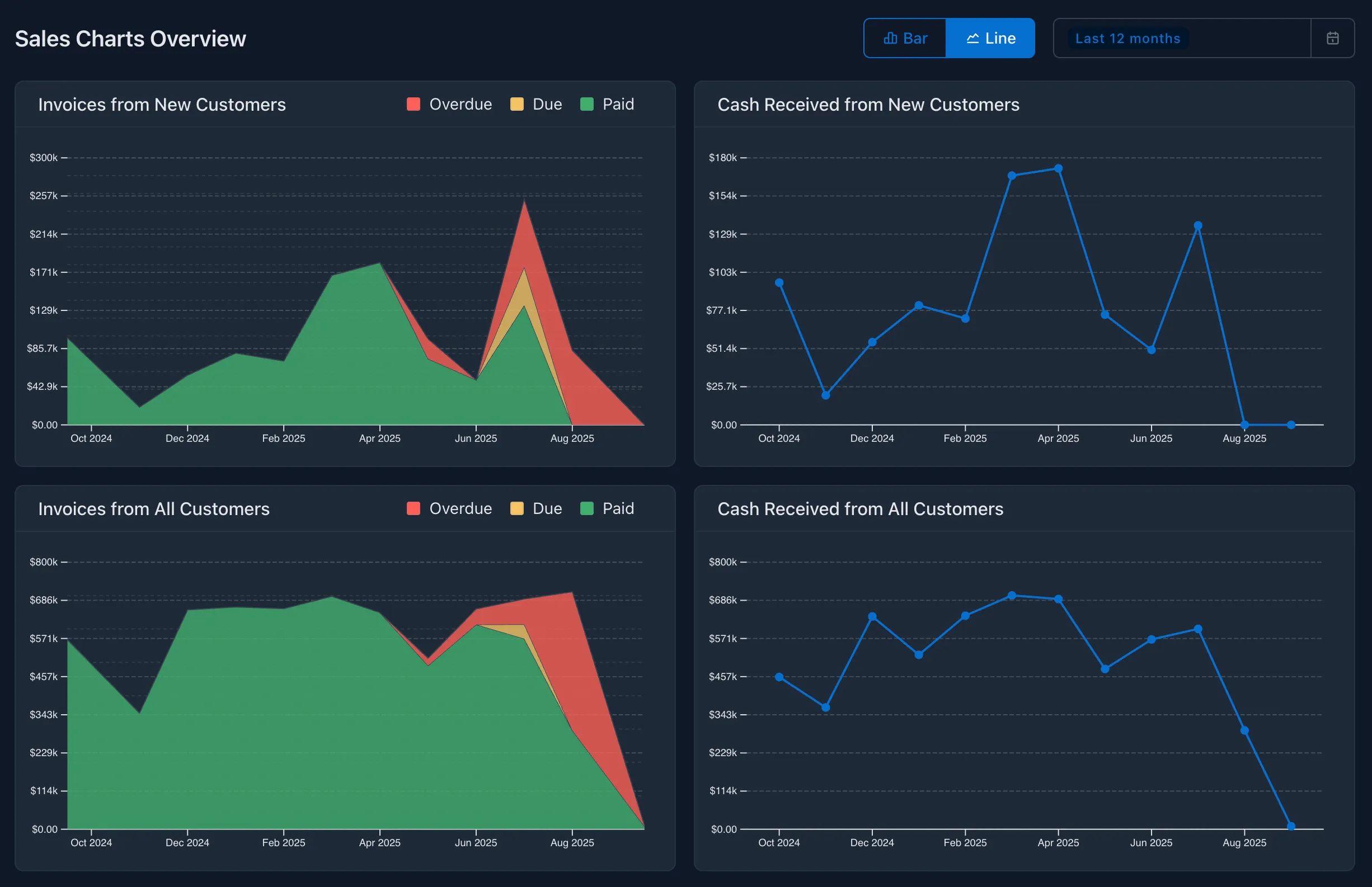Viewport: 1372px width, 887px height.
Task: Toggle Due legend in New Customers invoices
Action: coord(536,104)
